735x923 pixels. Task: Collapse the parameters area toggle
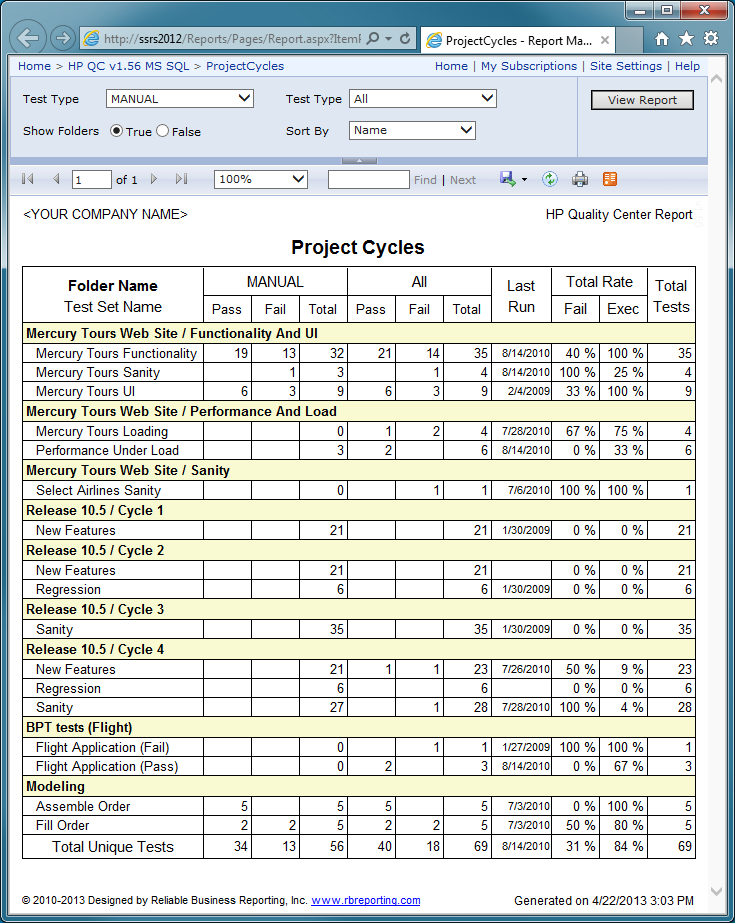click(x=359, y=161)
